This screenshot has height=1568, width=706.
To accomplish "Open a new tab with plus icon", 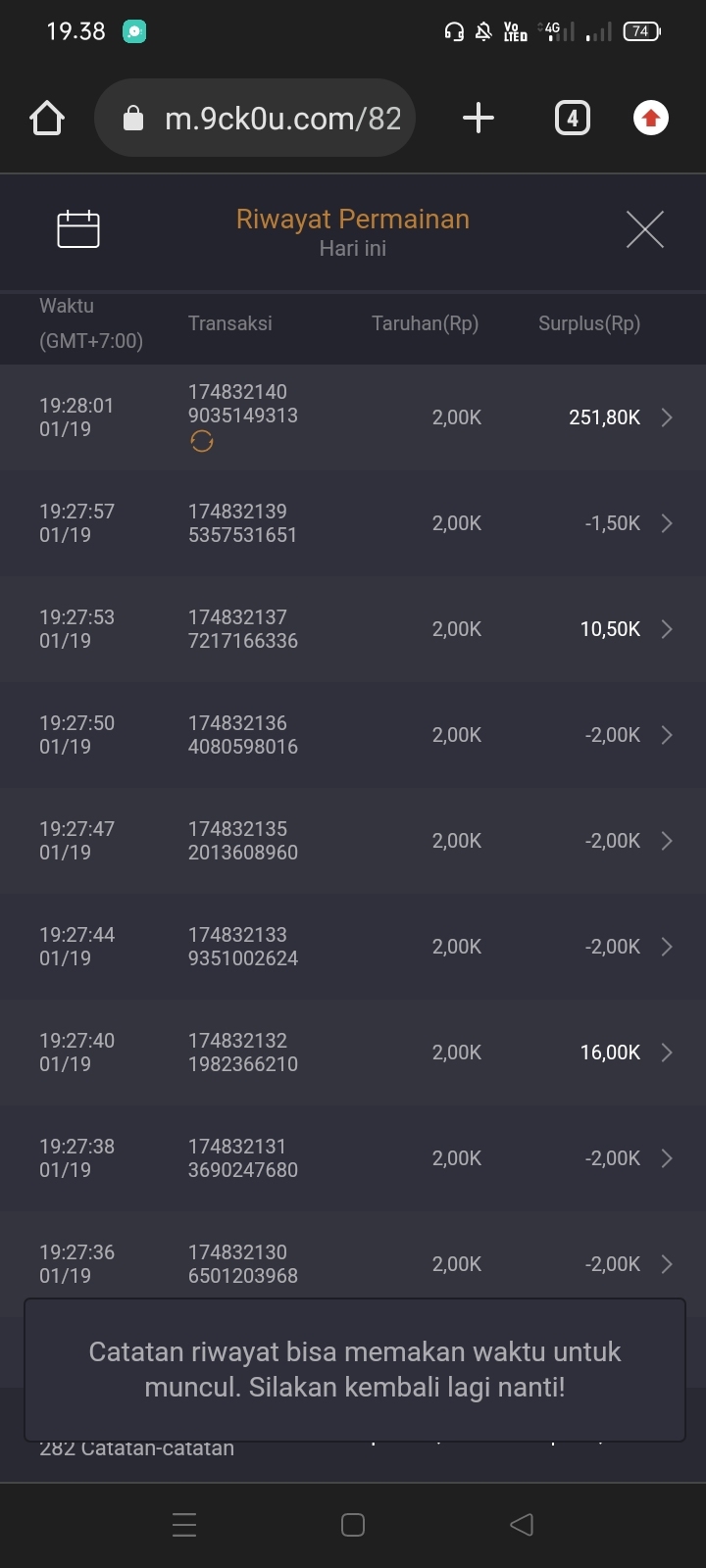I will click(478, 119).
